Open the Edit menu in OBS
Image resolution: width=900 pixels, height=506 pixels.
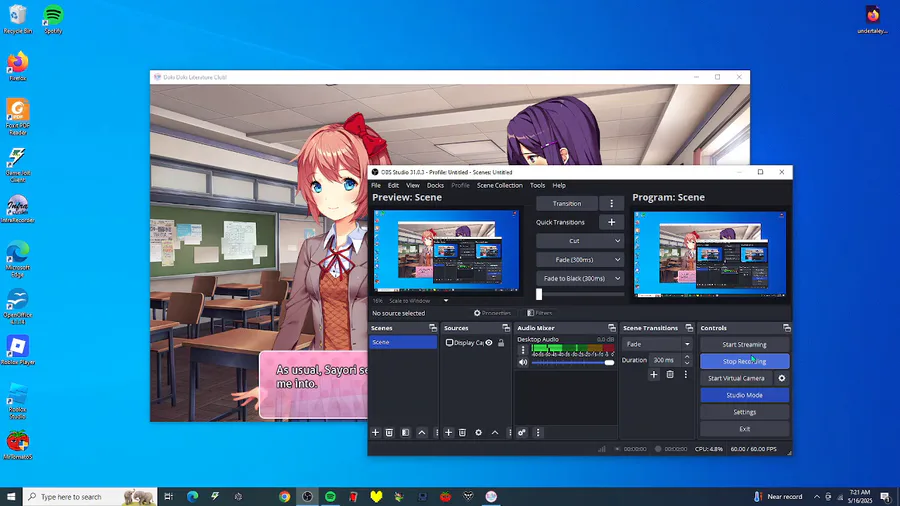coord(393,185)
